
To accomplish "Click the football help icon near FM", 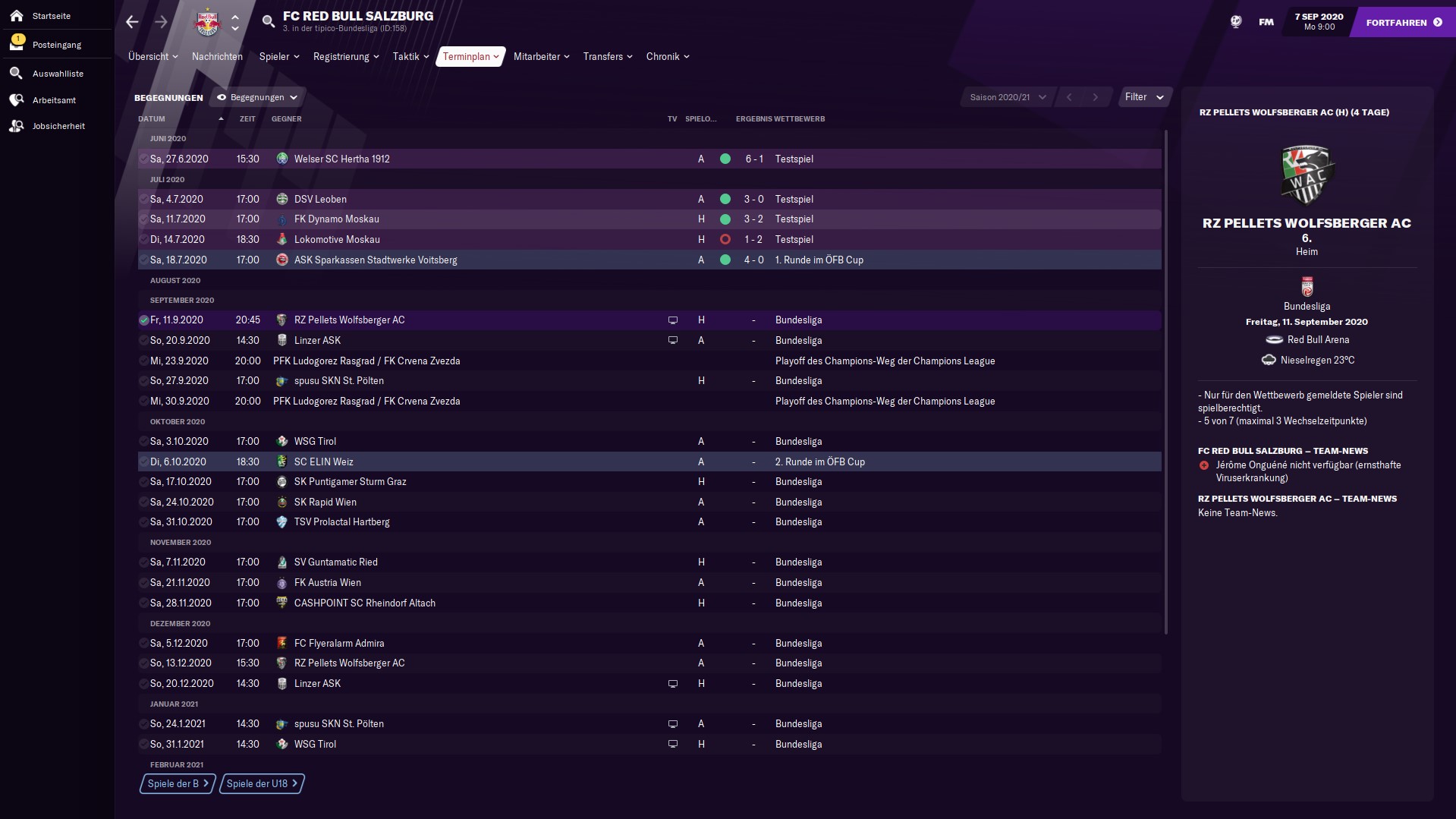I will click(1235, 22).
